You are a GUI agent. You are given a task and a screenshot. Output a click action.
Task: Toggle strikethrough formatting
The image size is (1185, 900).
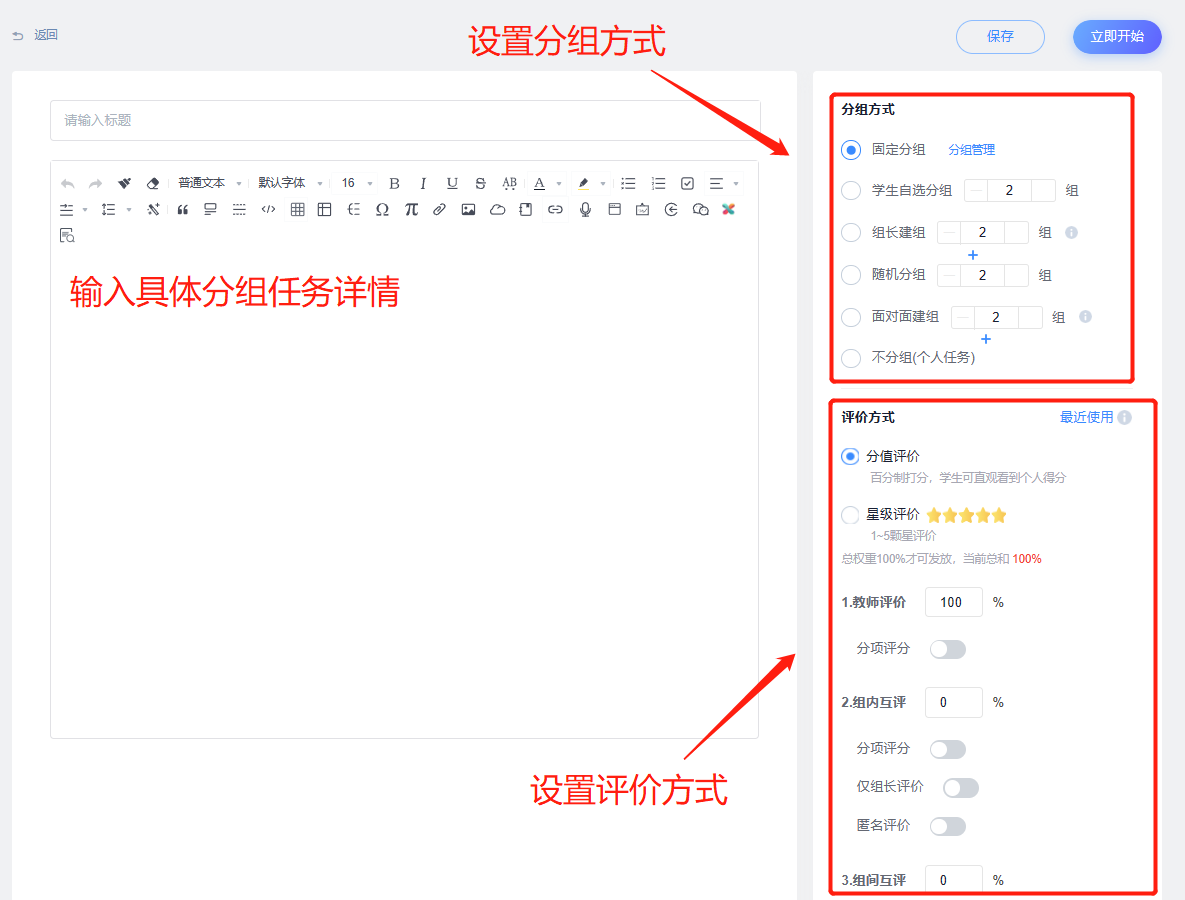[480, 183]
